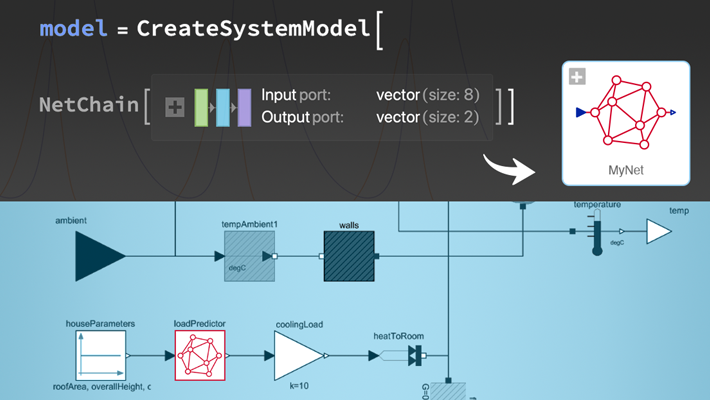710x400 pixels.
Task: Click the 'Output port:' label
Action: [302, 117]
